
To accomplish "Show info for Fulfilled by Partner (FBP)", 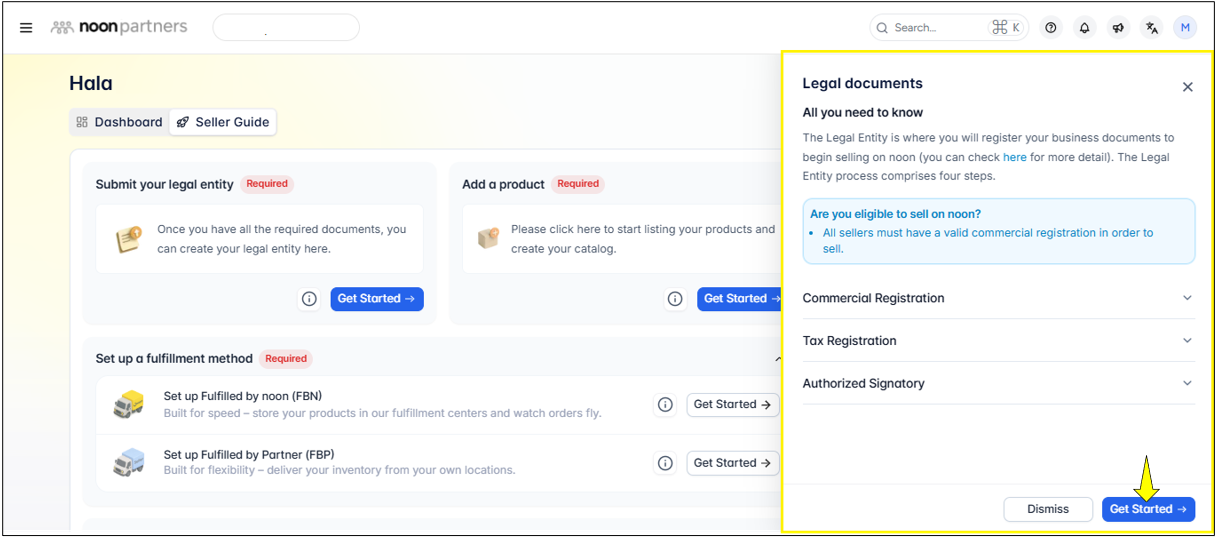I will click(x=665, y=463).
